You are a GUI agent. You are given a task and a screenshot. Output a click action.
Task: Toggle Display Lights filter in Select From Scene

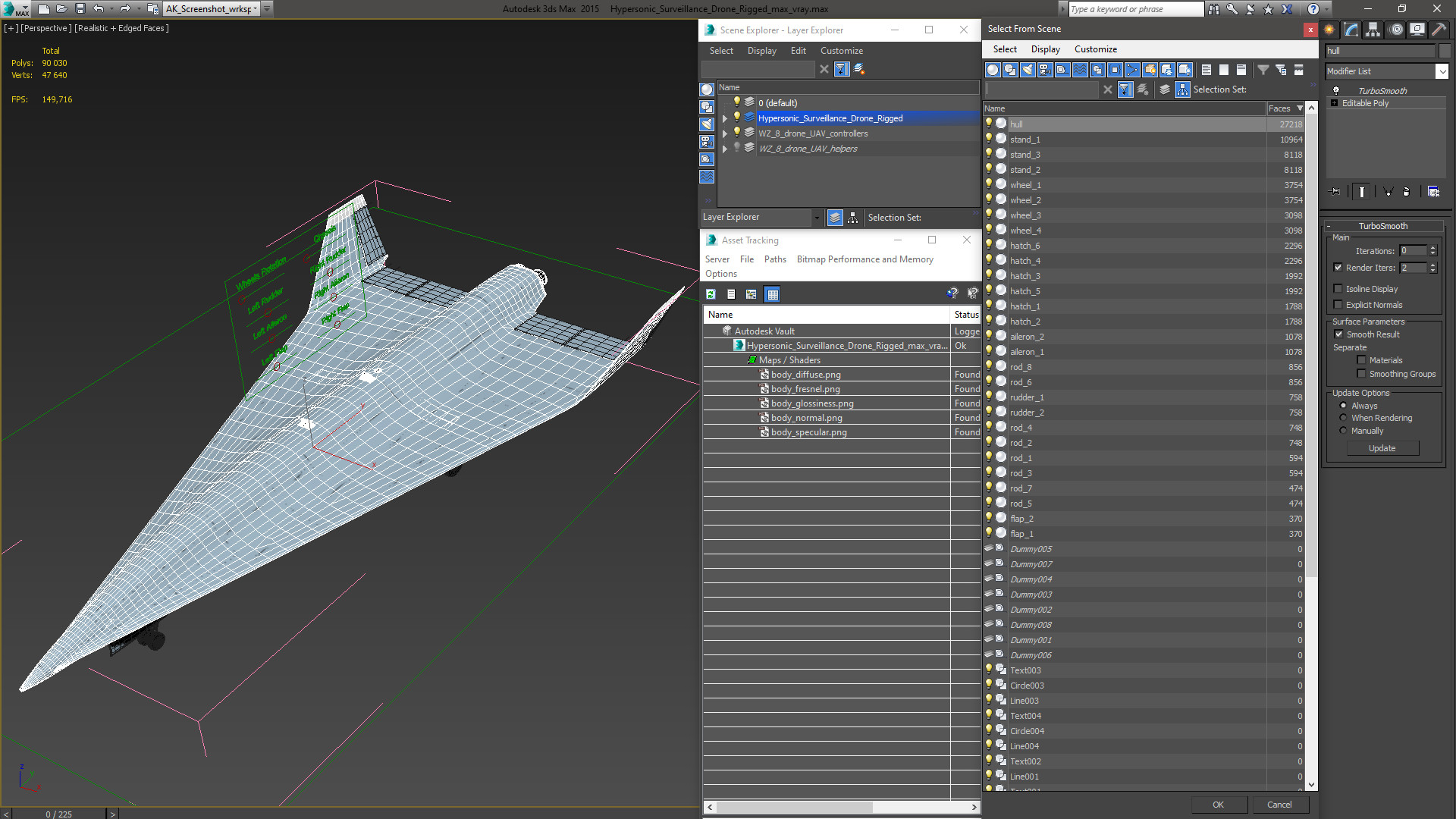[1028, 70]
